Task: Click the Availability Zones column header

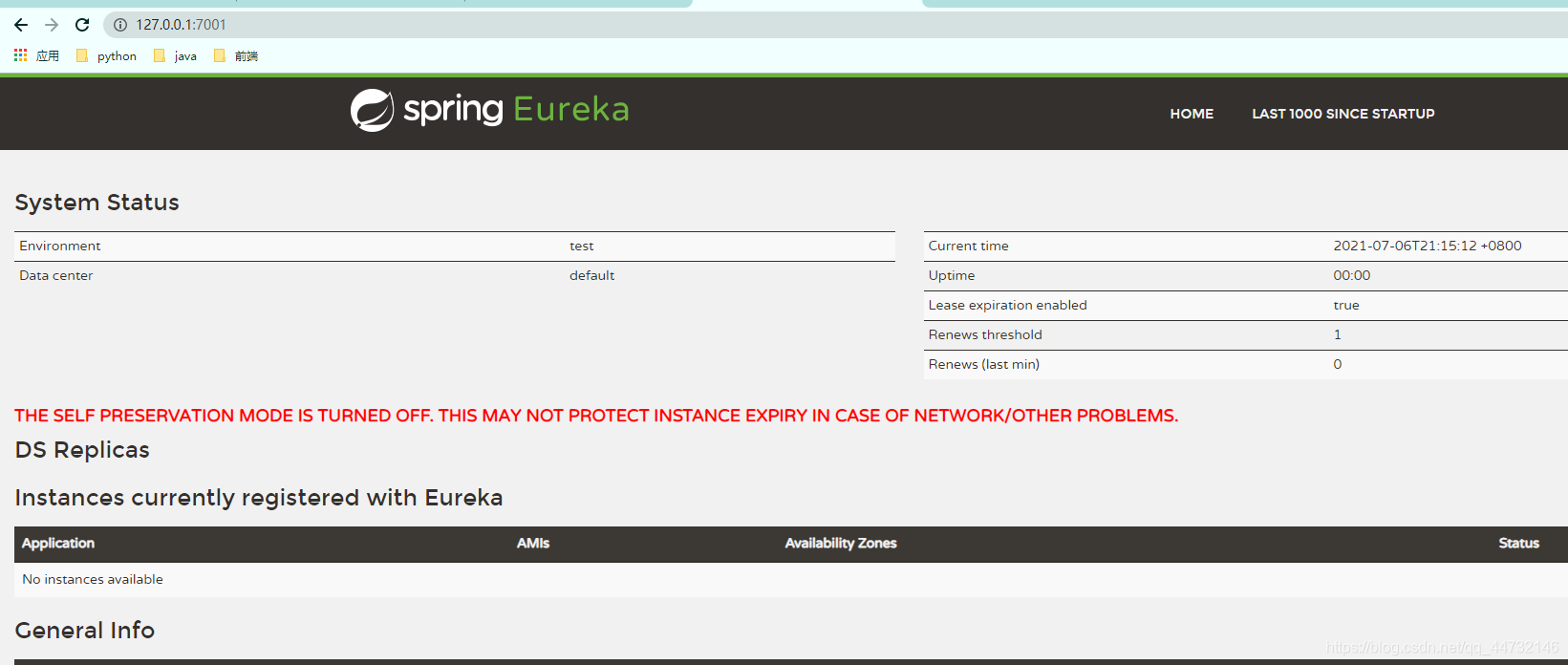Action: (x=841, y=543)
